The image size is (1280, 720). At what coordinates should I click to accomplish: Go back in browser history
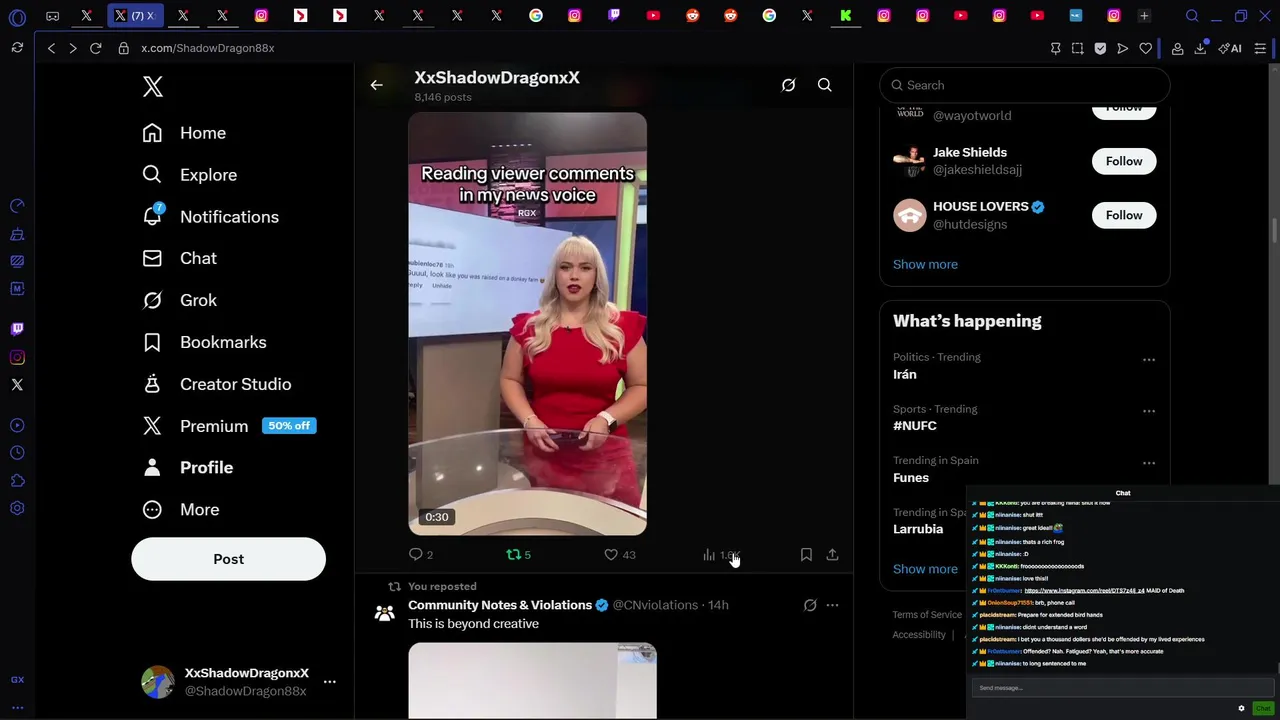tap(51, 48)
